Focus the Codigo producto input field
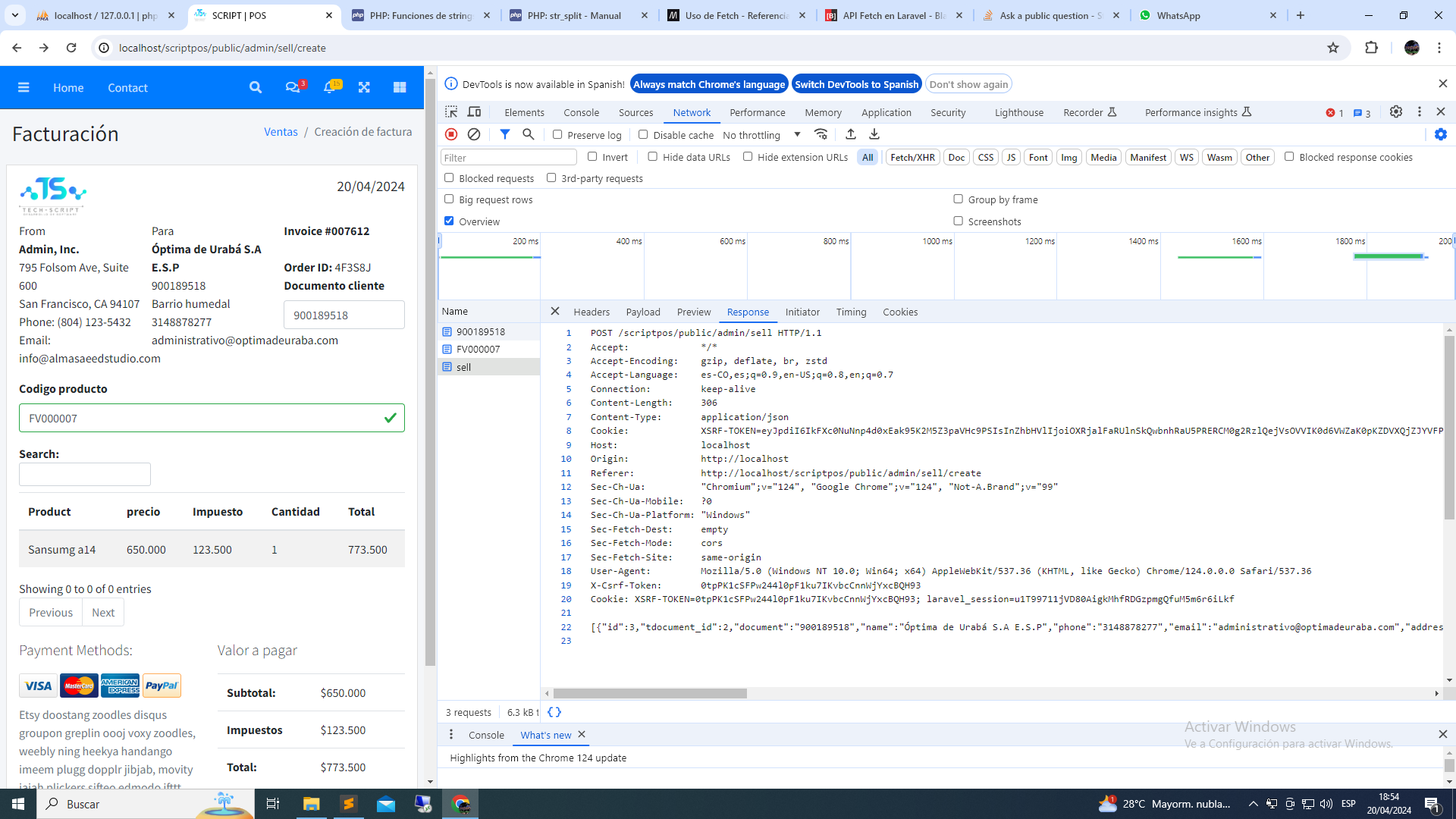 point(212,418)
